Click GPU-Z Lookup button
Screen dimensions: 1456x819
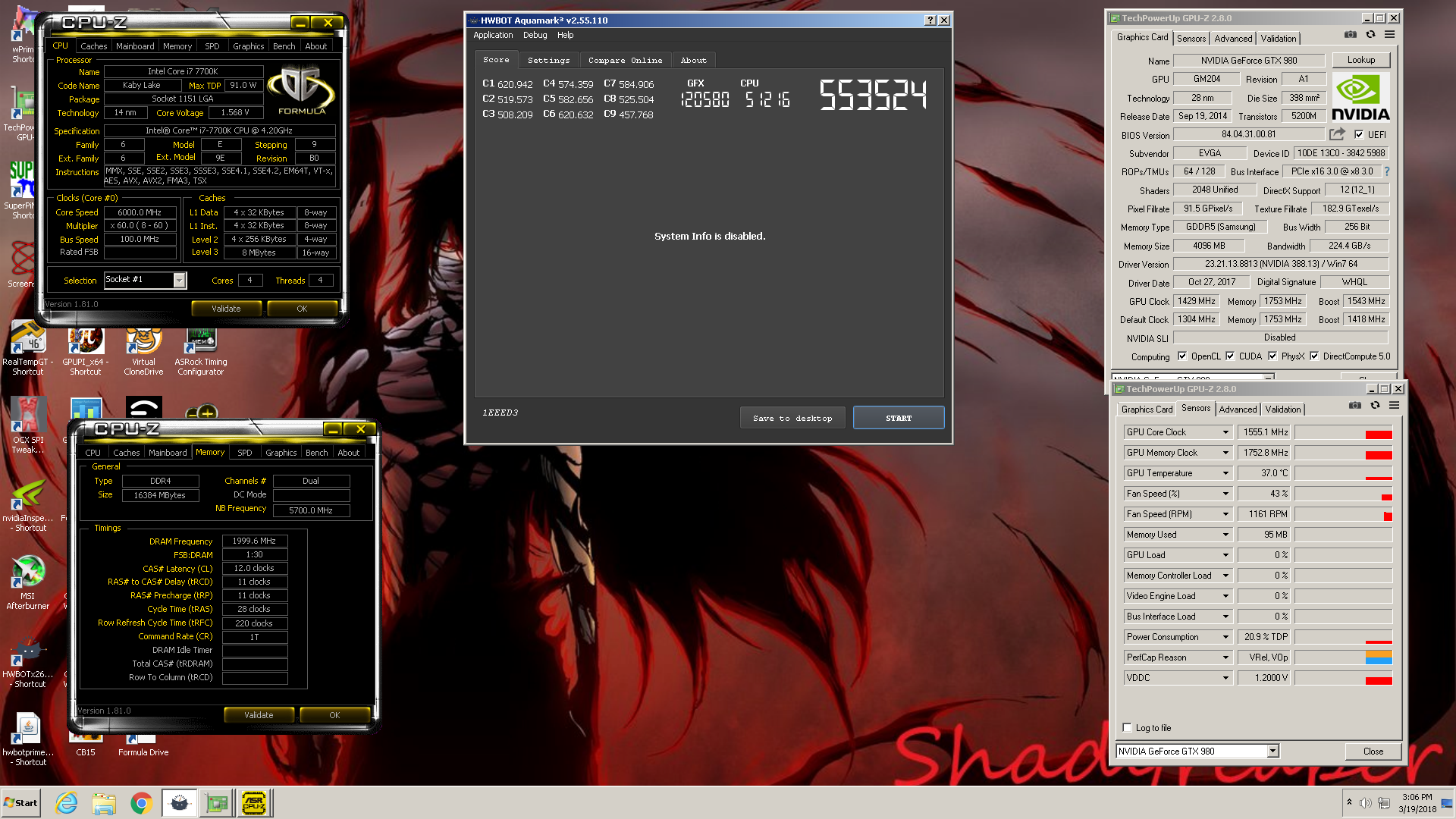[1361, 60]
